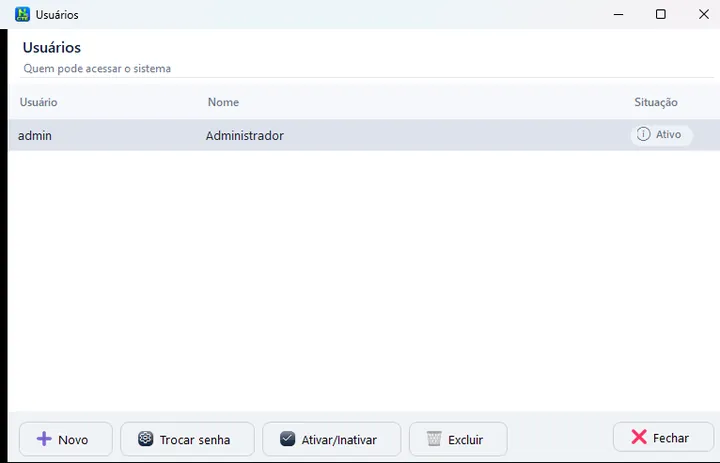Sort by the Usuário column header
720x463 pixels.
click(39, 102)
